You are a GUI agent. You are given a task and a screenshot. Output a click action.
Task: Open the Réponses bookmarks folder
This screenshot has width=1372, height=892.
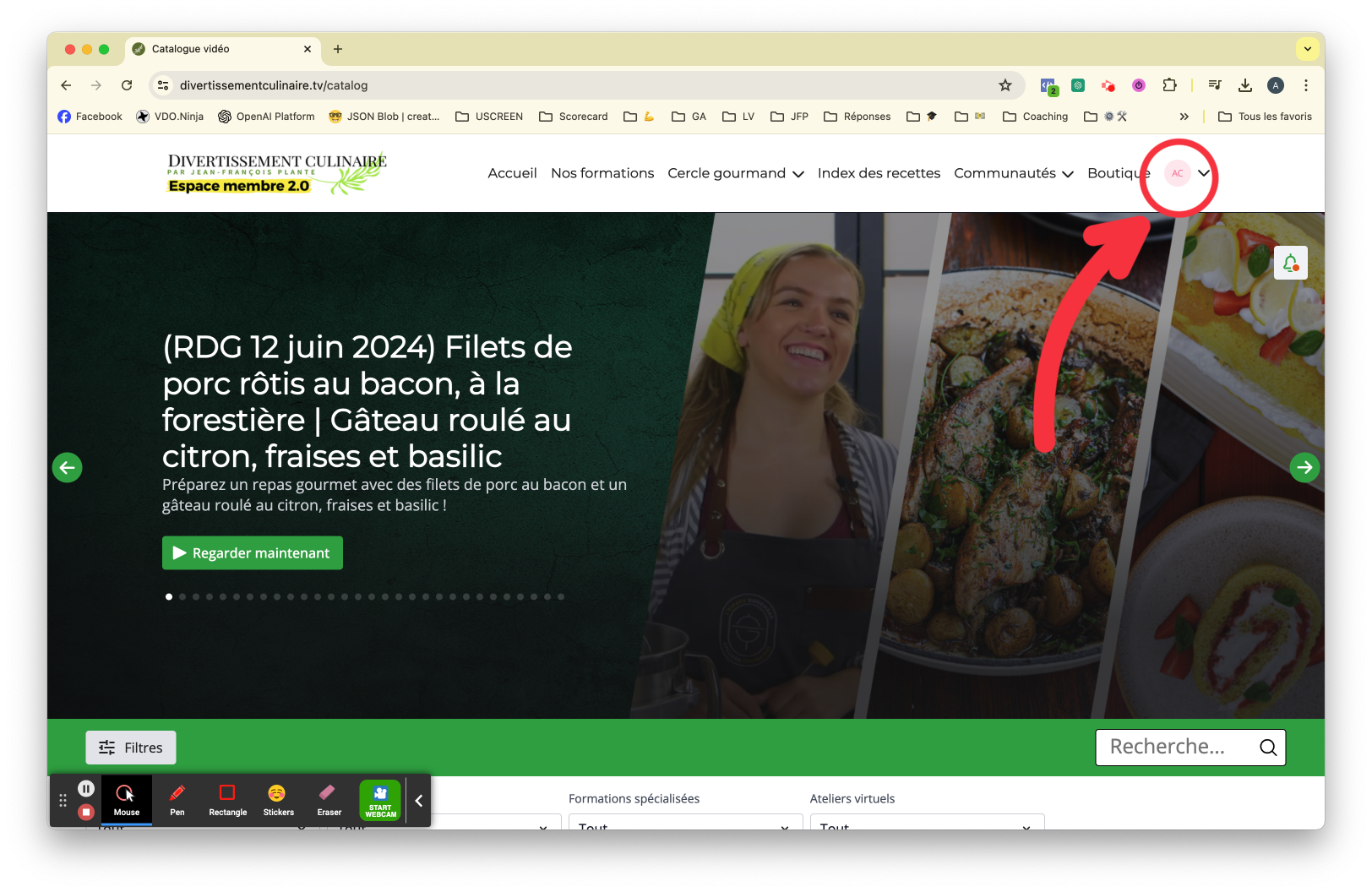[x=857, y=117]
